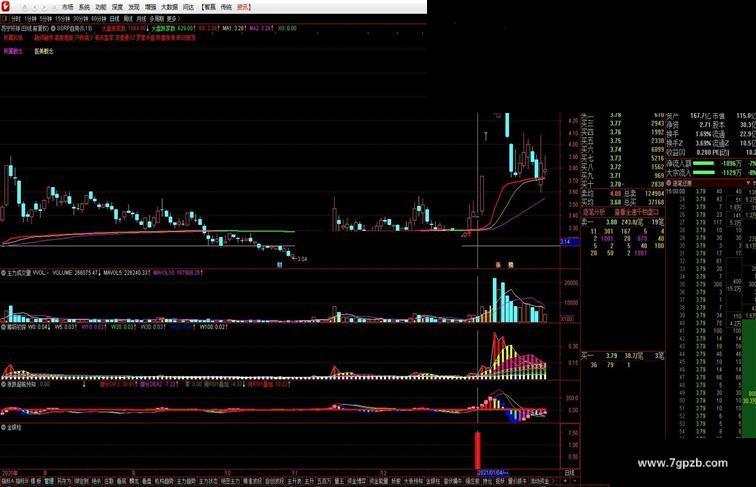Viewport: 756px width, 487px height.
Task: Click the forward navigation arrow
Action: (x=44, y=7)
